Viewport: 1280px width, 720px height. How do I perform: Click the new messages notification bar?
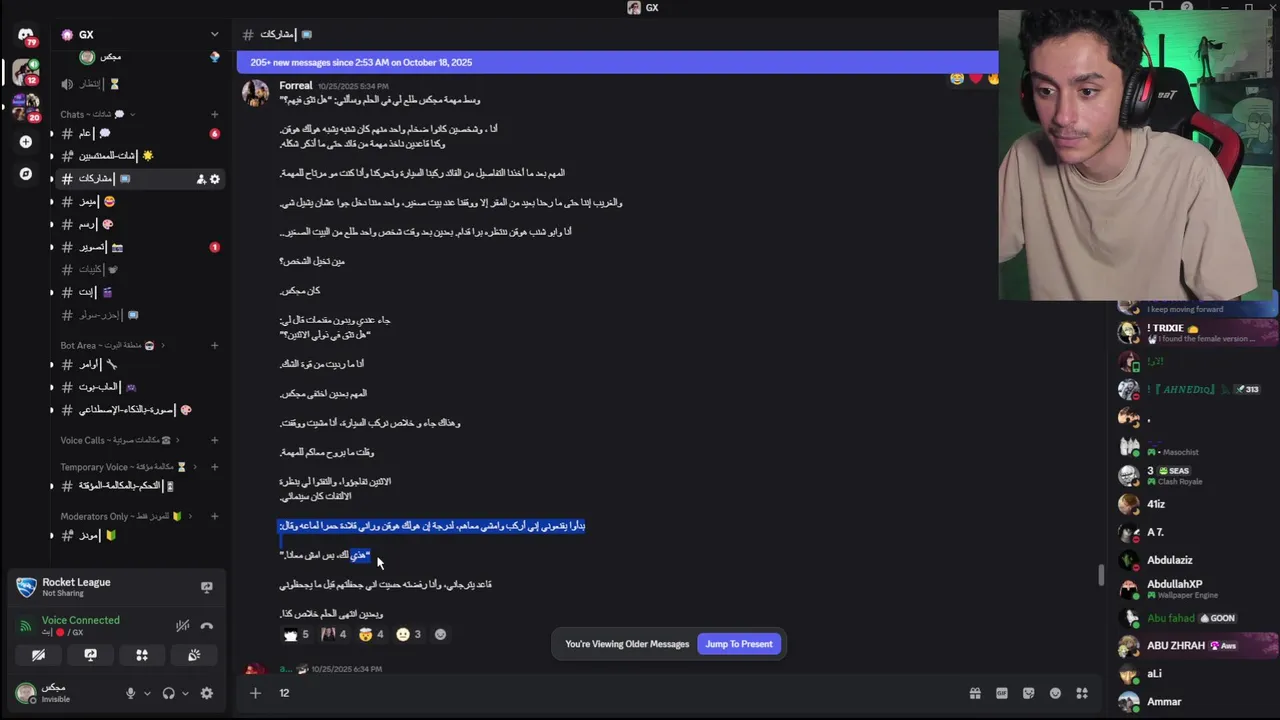click(617, 62)
